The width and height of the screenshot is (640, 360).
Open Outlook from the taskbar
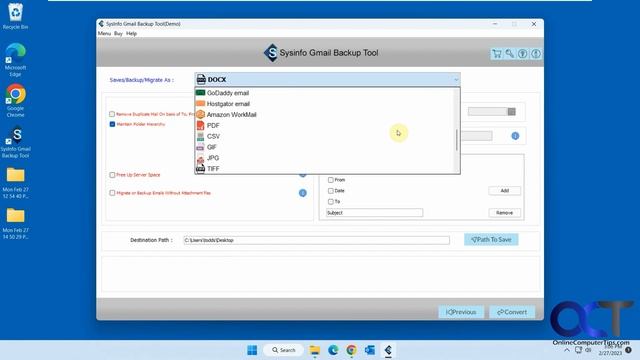[x=370, y=350]
